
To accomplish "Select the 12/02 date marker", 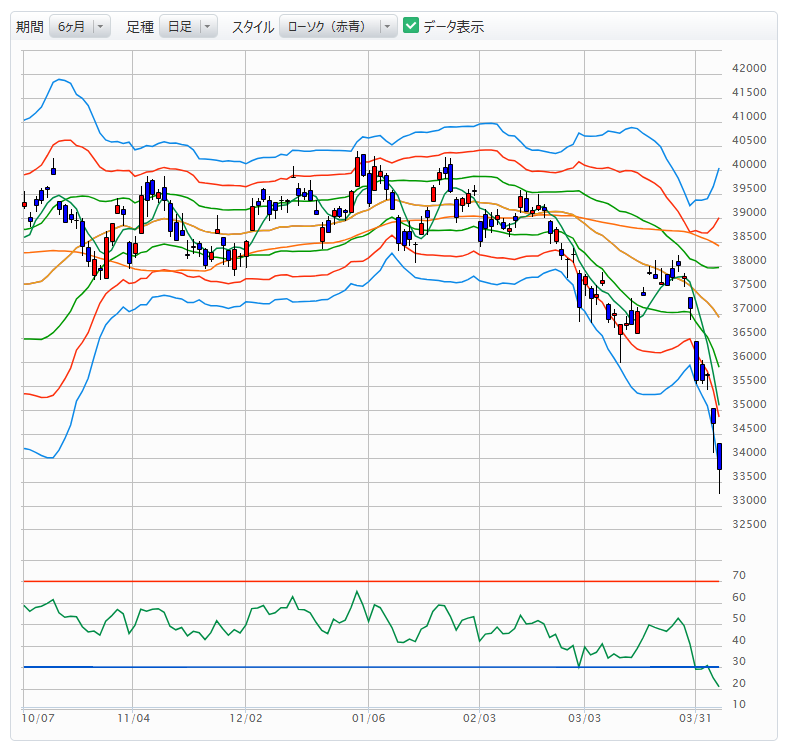I will click(x=245, y=718).
